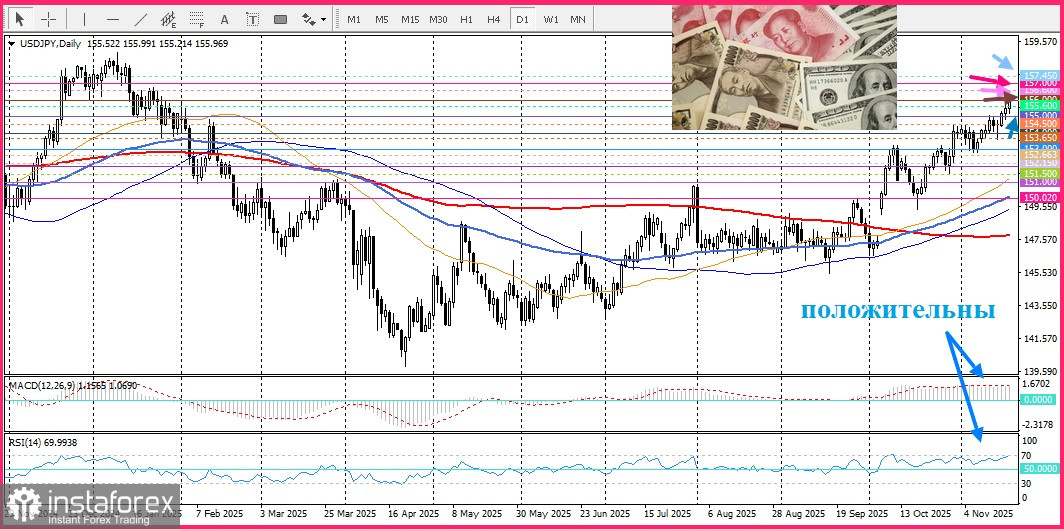1064x529 pixels.
Task: Switch to the M30 timeframe
Action: (x=438, y=19)
